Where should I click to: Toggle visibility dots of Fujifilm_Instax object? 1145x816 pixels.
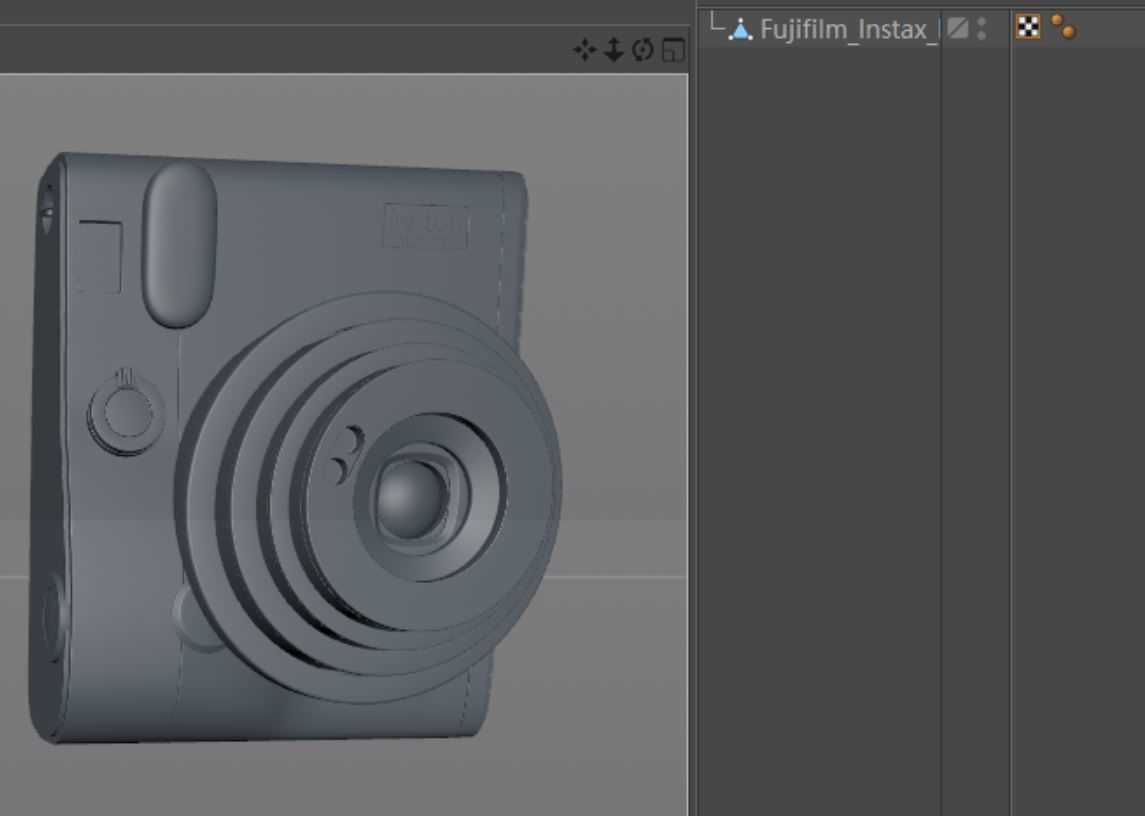[981, 28]
